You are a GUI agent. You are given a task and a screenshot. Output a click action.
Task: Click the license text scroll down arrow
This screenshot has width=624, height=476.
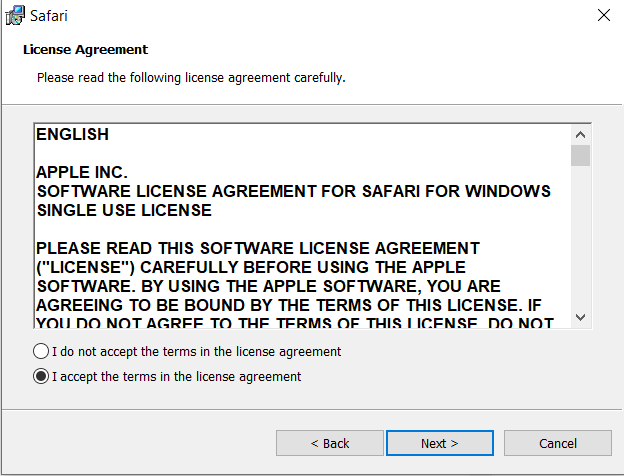[580, 317]
